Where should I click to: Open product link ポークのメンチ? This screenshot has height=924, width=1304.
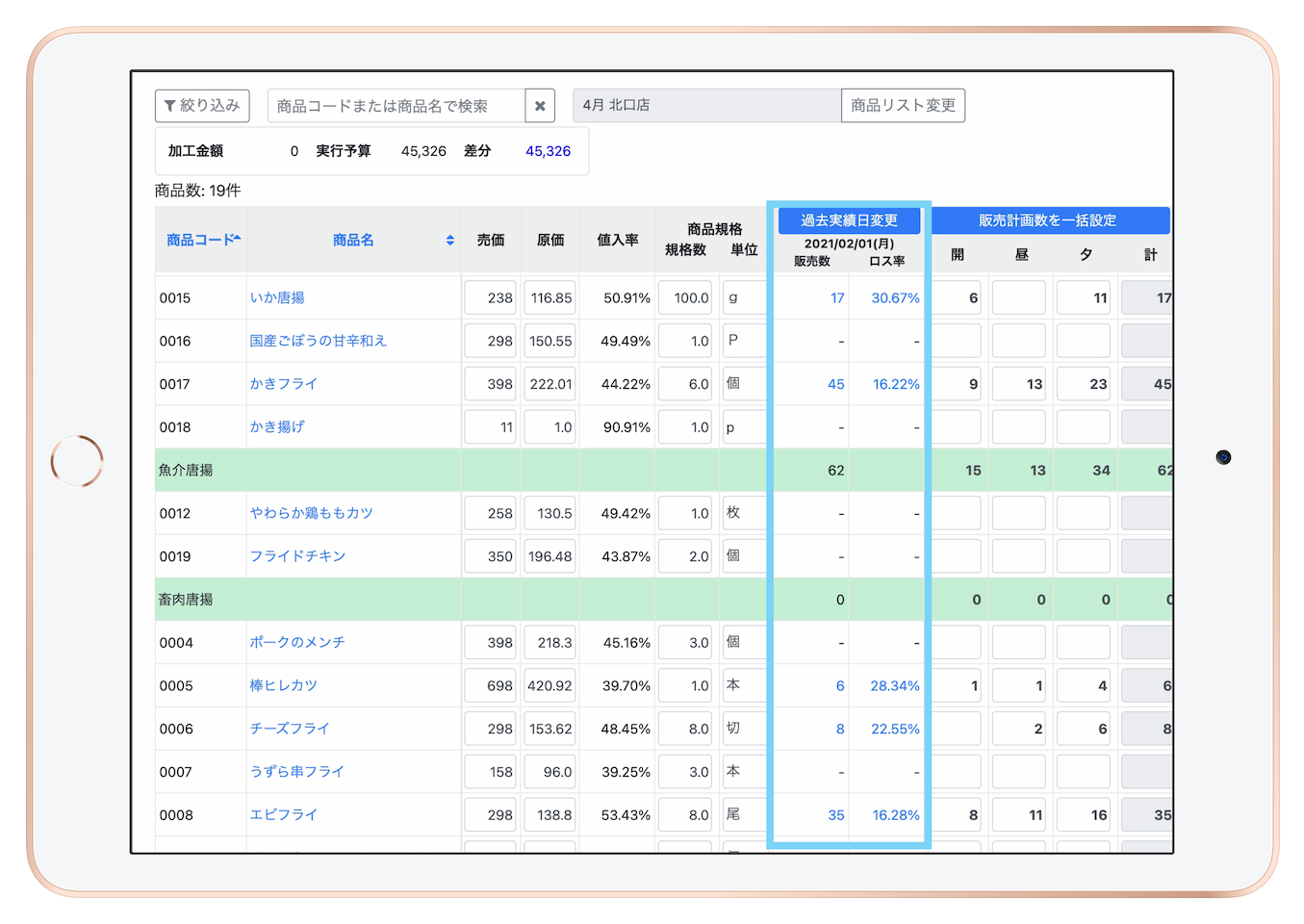(297, 642)
